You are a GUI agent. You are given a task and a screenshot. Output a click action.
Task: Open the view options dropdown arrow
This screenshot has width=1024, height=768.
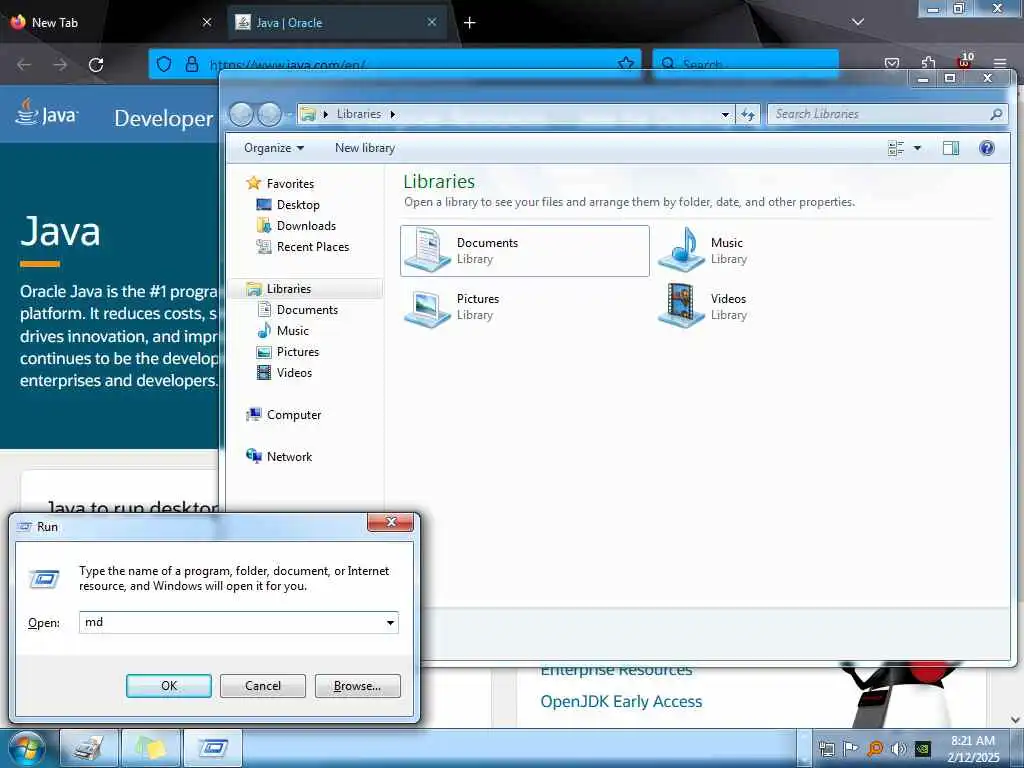[x=917, y=148]
